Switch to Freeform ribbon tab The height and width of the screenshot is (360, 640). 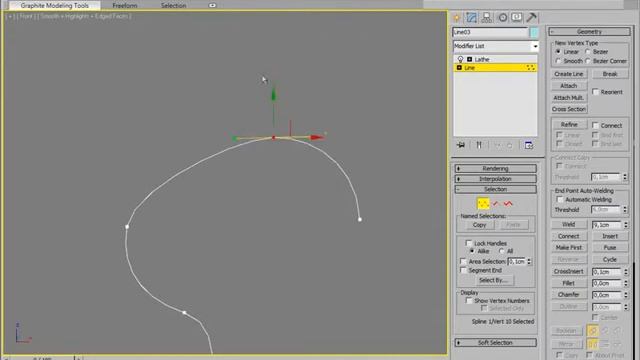click(x=125, y=6)
